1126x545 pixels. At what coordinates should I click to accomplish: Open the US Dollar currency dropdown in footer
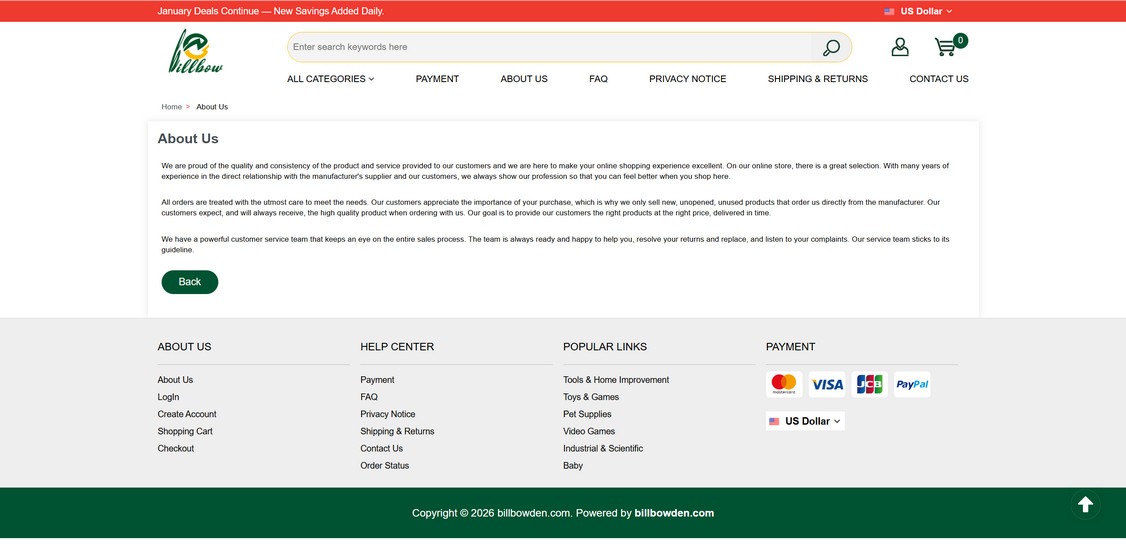(805, 421)
